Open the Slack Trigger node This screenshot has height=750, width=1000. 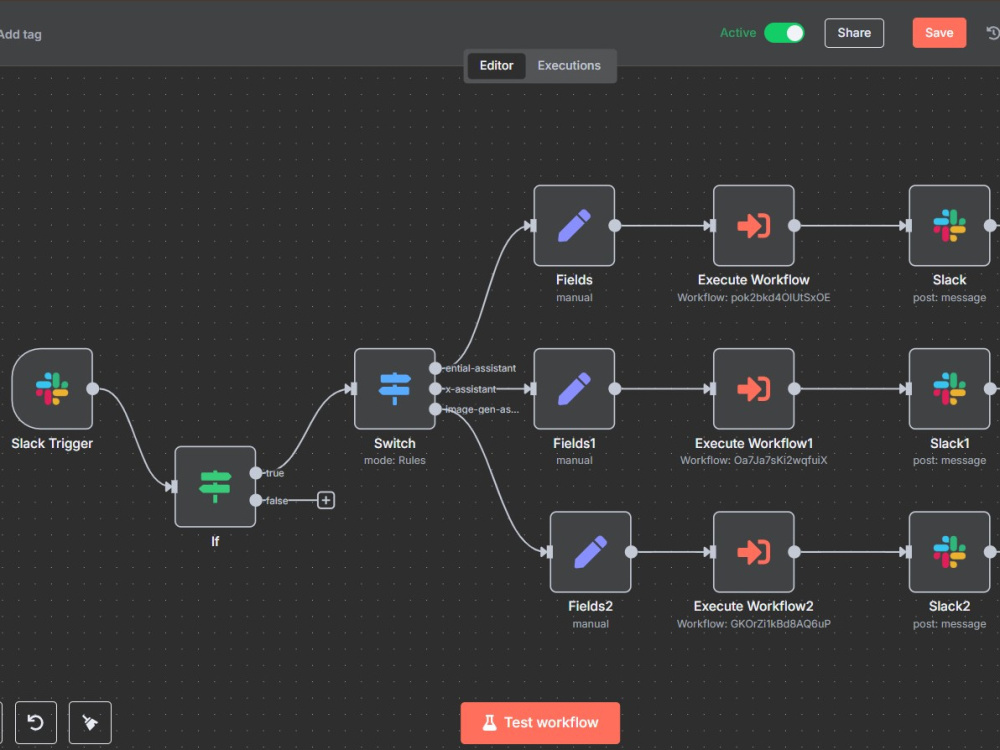click(x=52, y=388)
